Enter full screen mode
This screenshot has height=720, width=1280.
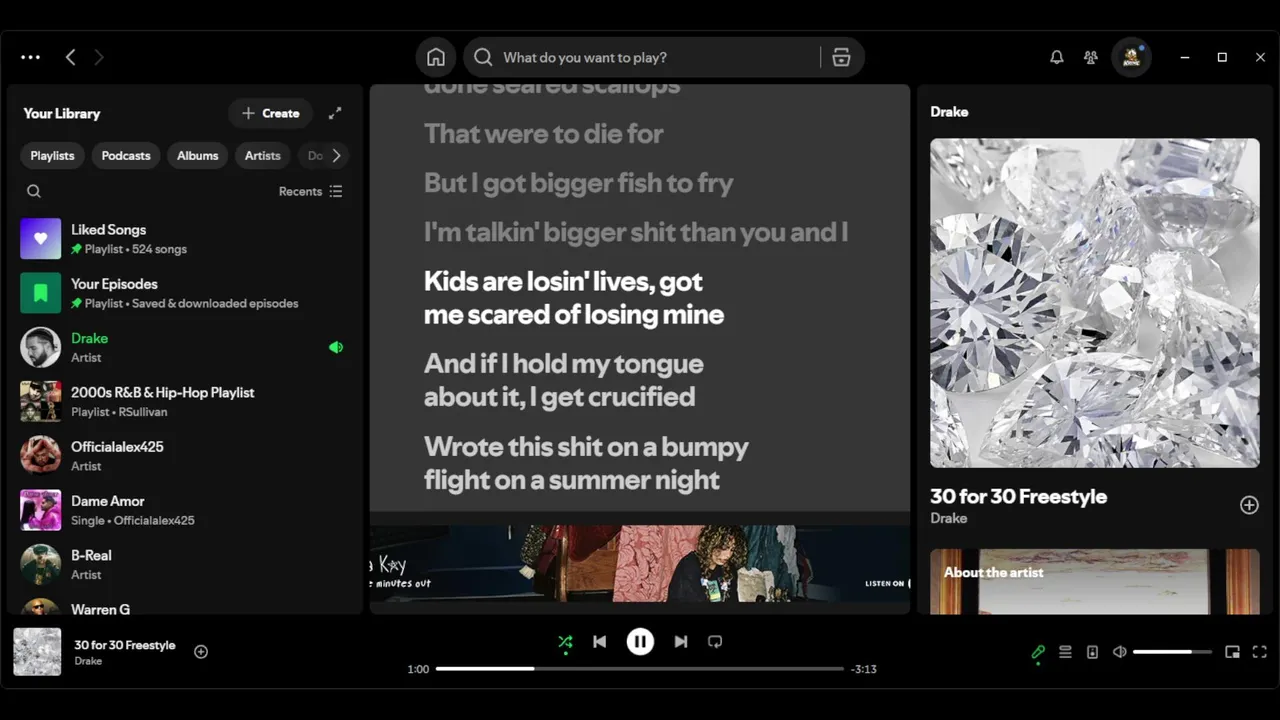(x=1259, y=652)
